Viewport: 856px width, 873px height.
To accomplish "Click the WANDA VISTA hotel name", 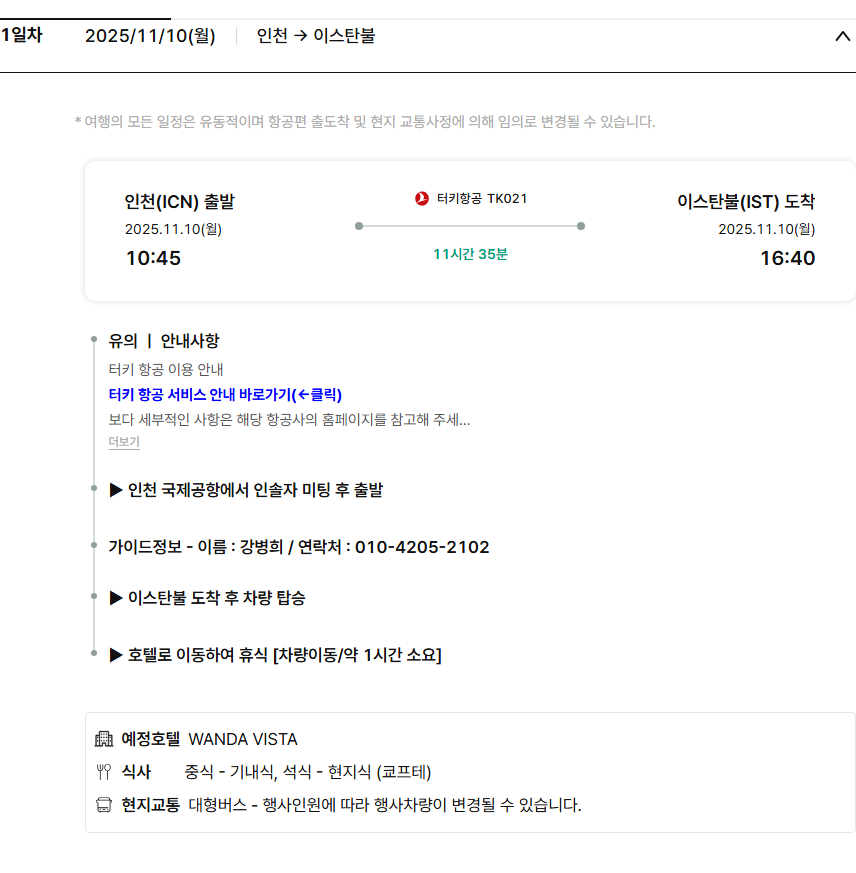I will [243, 740].
